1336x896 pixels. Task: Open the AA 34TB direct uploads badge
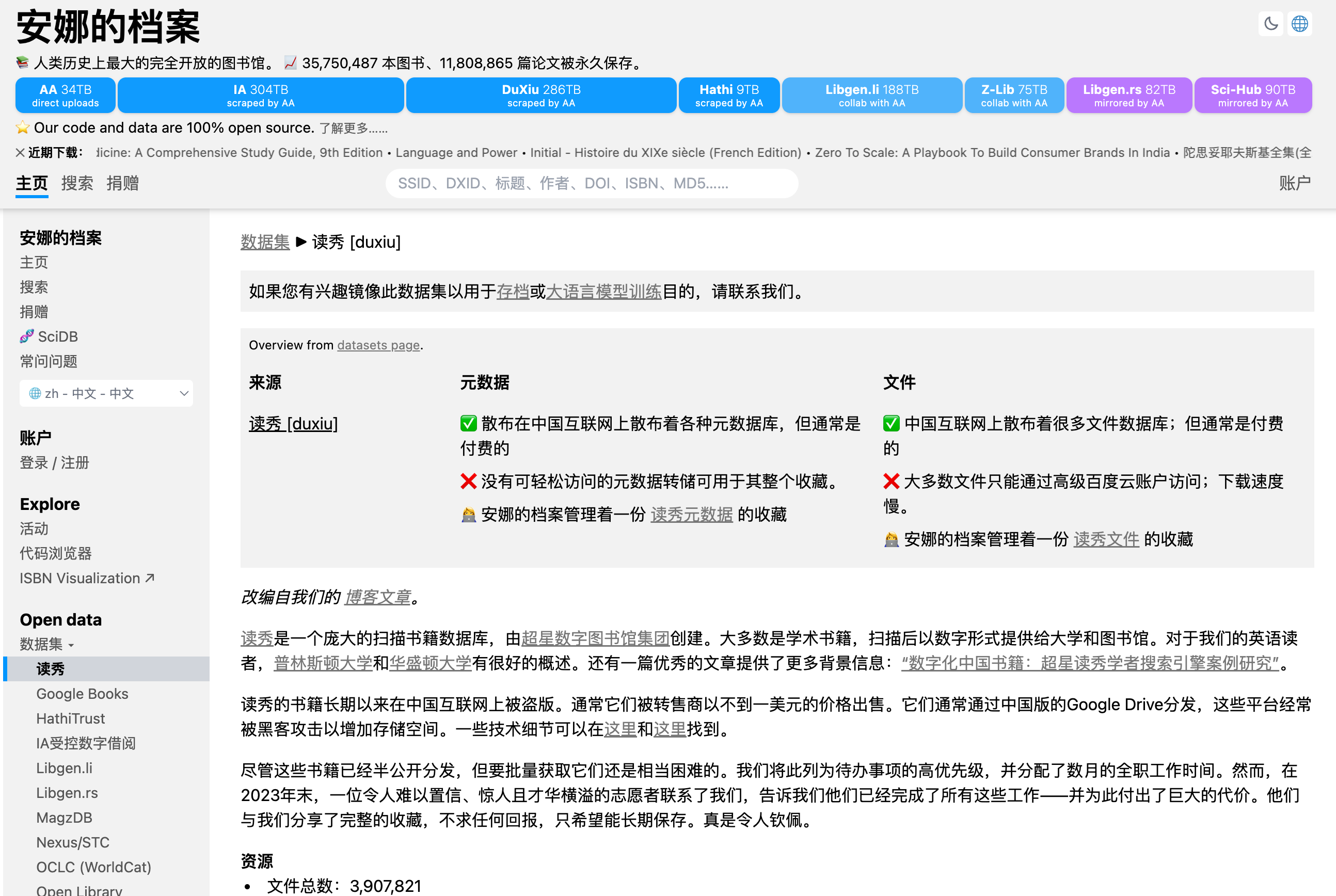click(66, 95)
